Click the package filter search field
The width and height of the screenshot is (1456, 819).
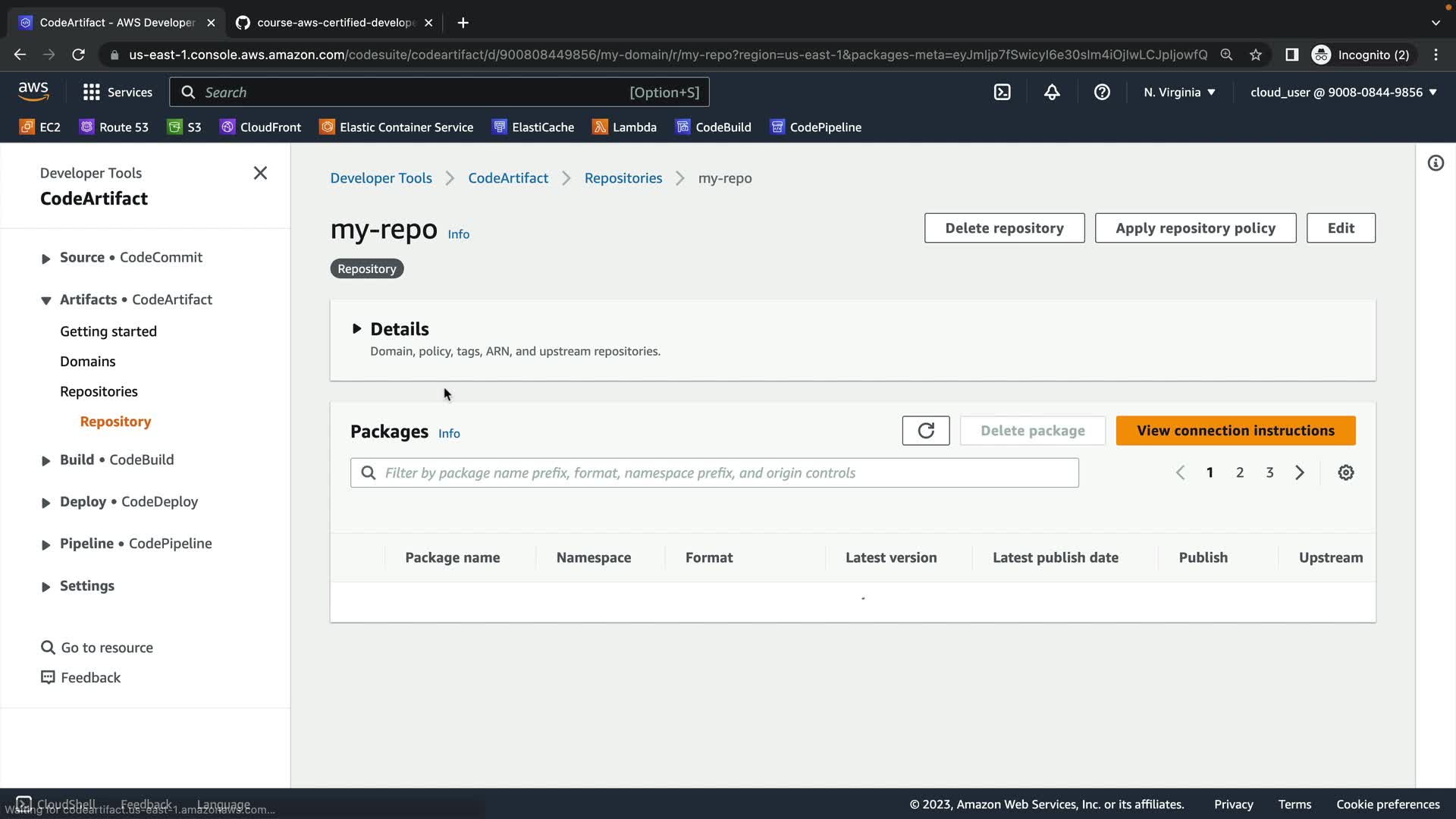pos(714,473)
